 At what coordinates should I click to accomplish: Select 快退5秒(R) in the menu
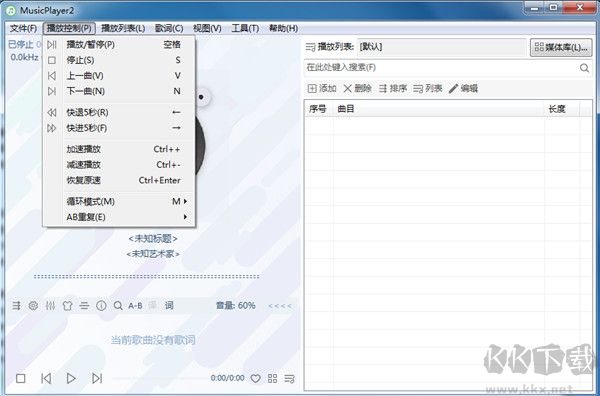[x=119, y=112]
